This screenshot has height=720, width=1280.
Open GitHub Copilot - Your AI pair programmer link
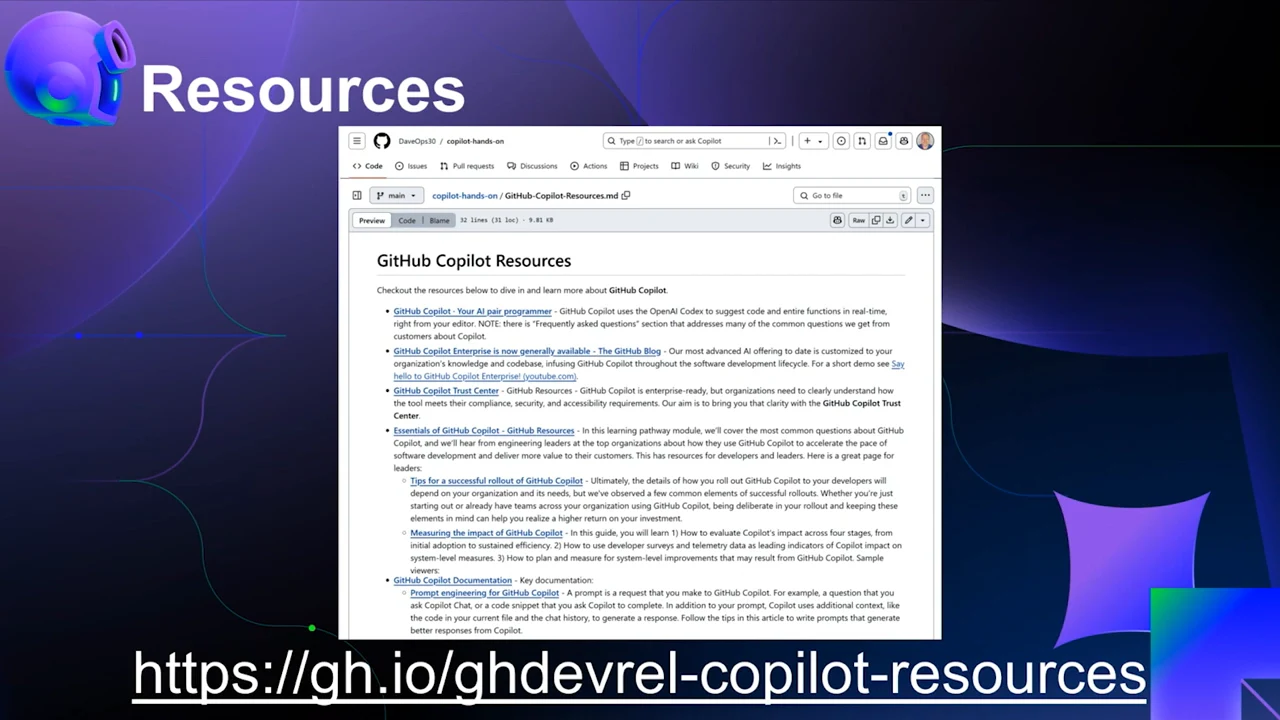[472, 311]
